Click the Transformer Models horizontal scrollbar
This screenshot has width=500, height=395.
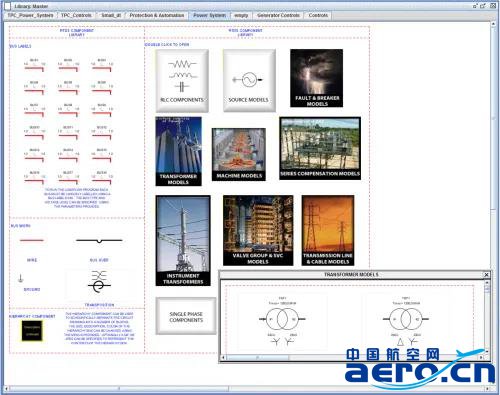click(354, 357)
